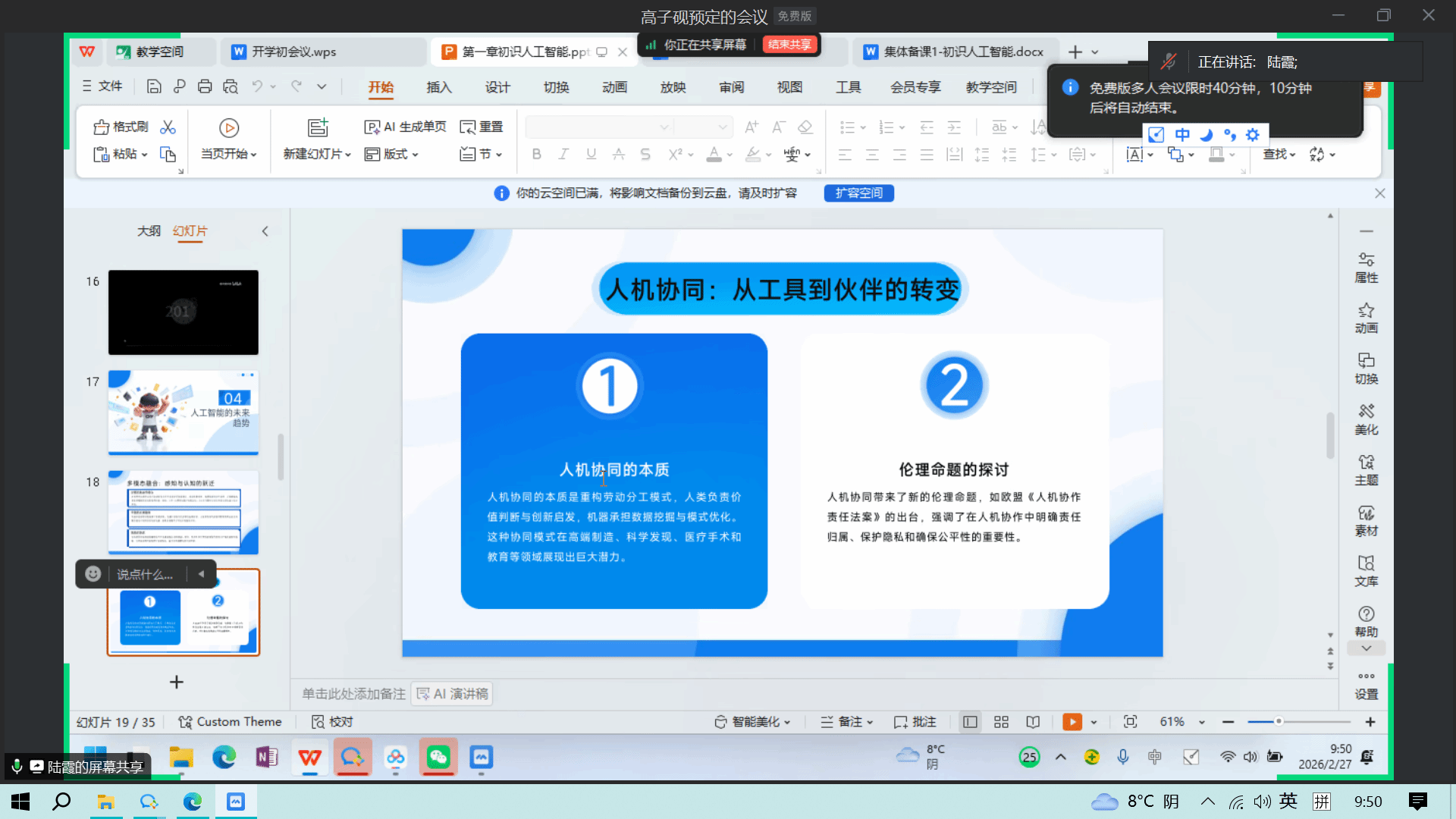The height and width of the screenshot is (819, 1456).
Task: Click the 扩容空间 button
Action: (x=858, y=193)
